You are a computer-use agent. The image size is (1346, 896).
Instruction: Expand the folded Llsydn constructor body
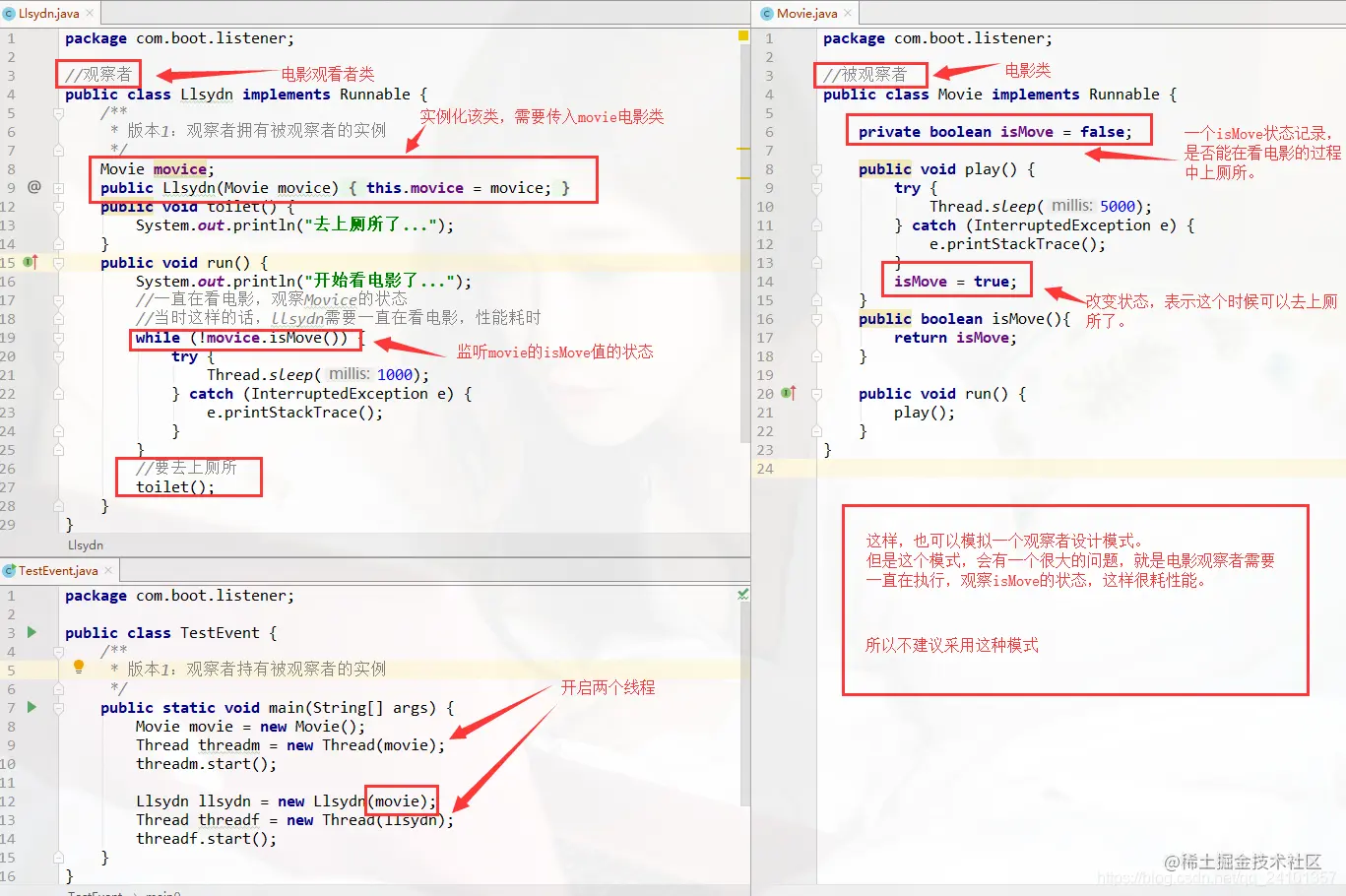[58, 187]
